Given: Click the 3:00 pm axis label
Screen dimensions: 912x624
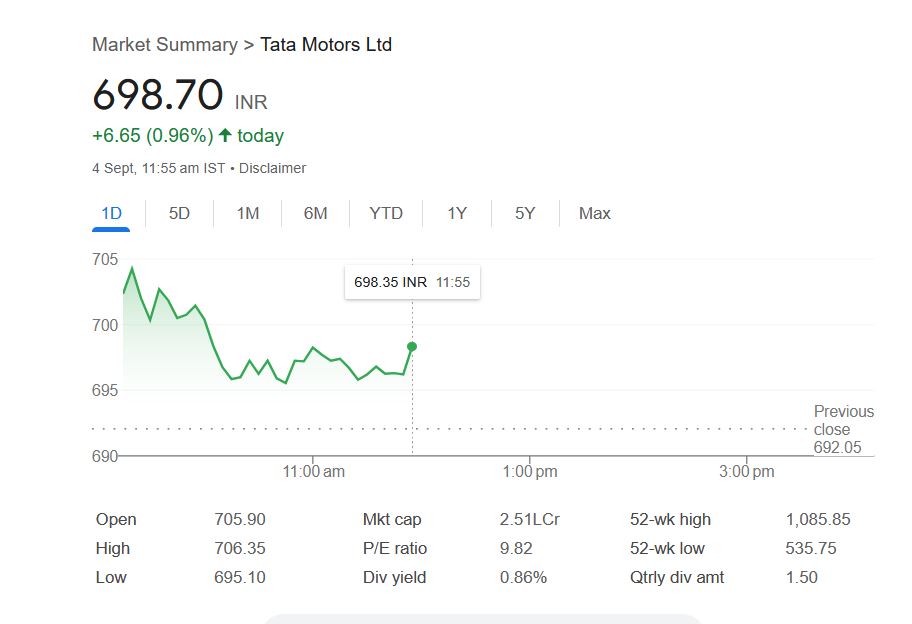Looking at the screenshot, I should 747,471.
